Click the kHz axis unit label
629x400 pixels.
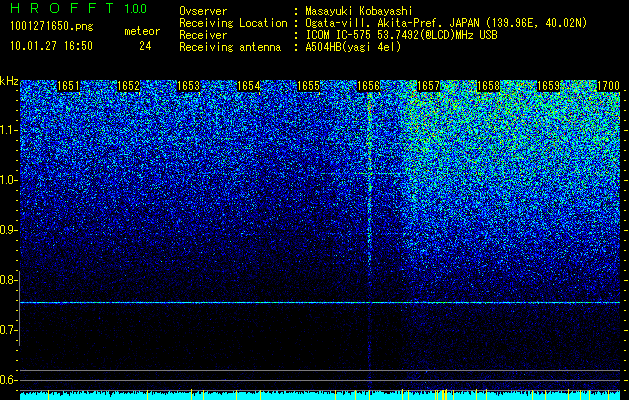tap(9, 81)
